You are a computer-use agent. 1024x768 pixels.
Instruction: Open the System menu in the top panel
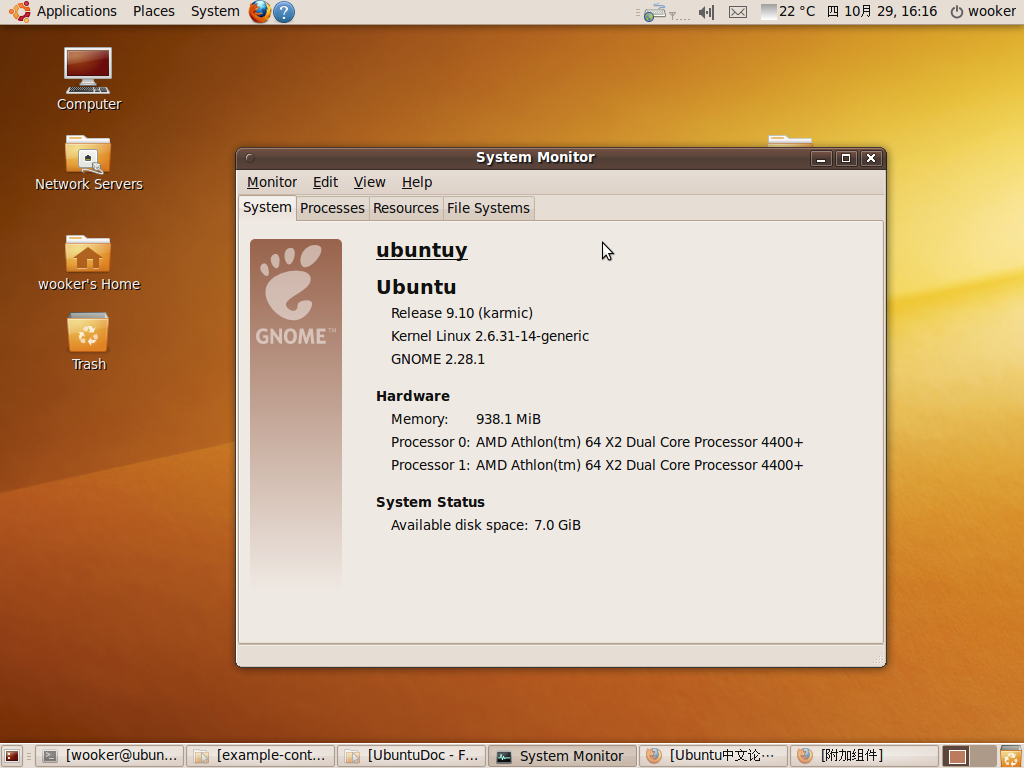point(215,11)
